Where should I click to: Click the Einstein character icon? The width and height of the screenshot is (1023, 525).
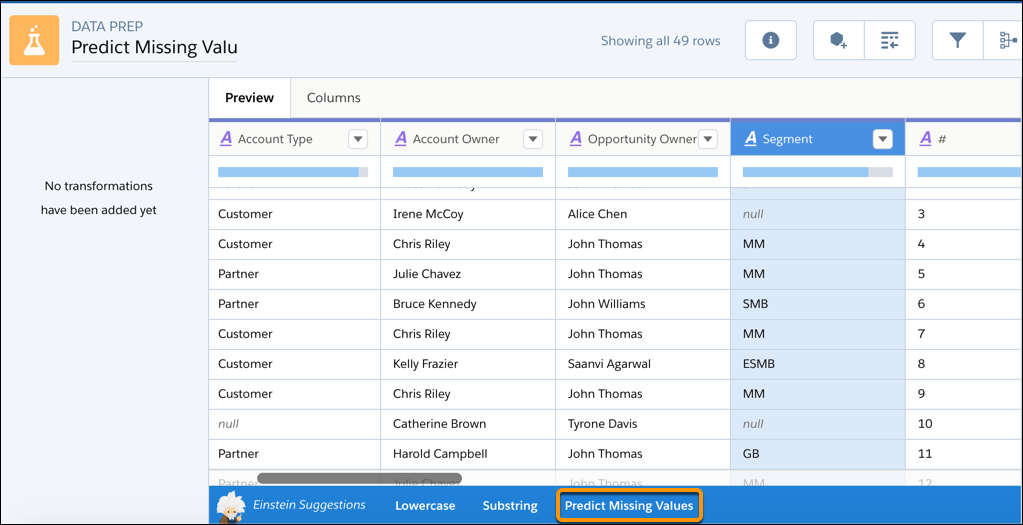tap(231, 505)
